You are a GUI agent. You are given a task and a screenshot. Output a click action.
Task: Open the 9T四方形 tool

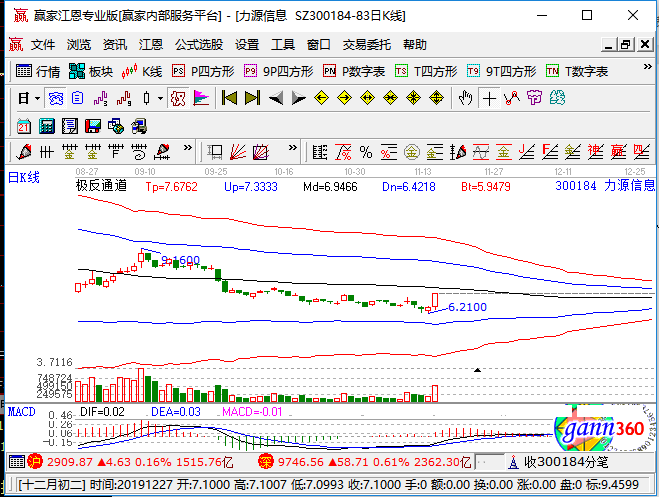501,71
